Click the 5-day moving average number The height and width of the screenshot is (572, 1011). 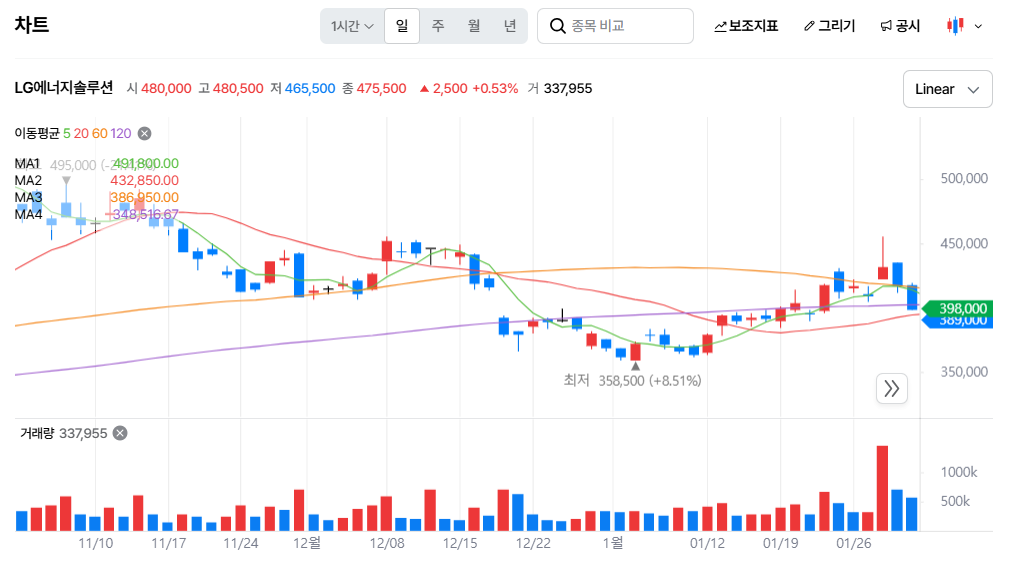66,133
